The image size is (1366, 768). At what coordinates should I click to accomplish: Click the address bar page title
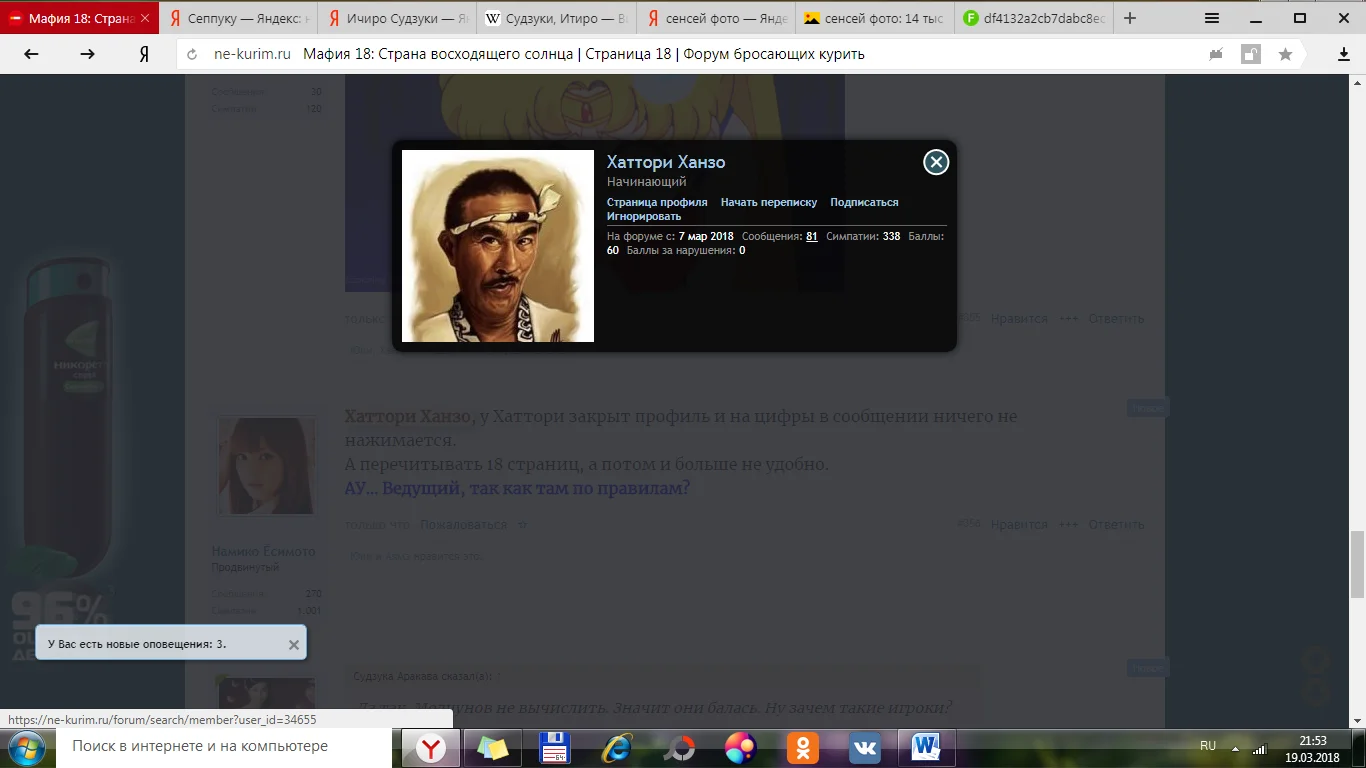(x=584, y=54)
